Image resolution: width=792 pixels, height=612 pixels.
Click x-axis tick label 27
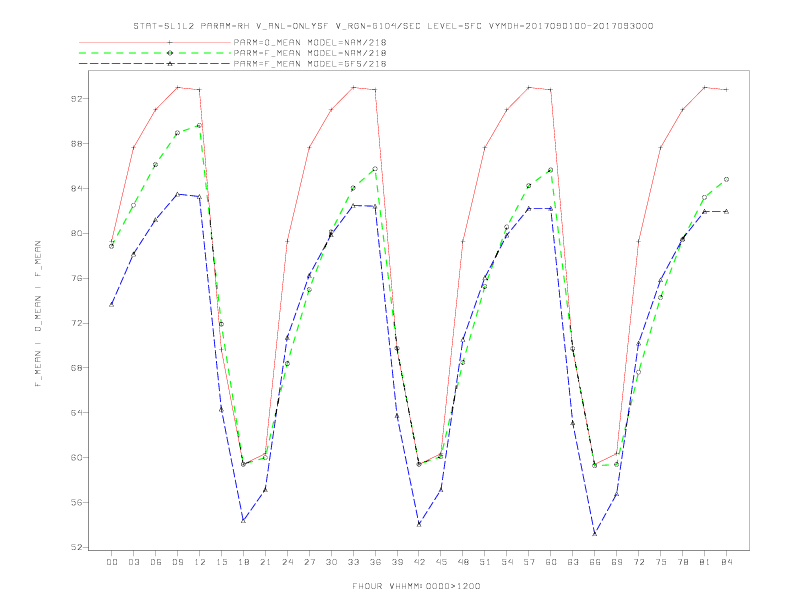(x=309, y=562)
